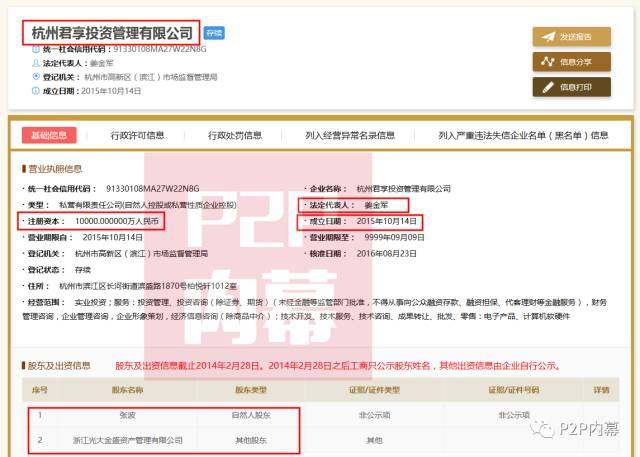Select the 营业期限自 date value
This screenshot has height=457, width=640.
113,237
